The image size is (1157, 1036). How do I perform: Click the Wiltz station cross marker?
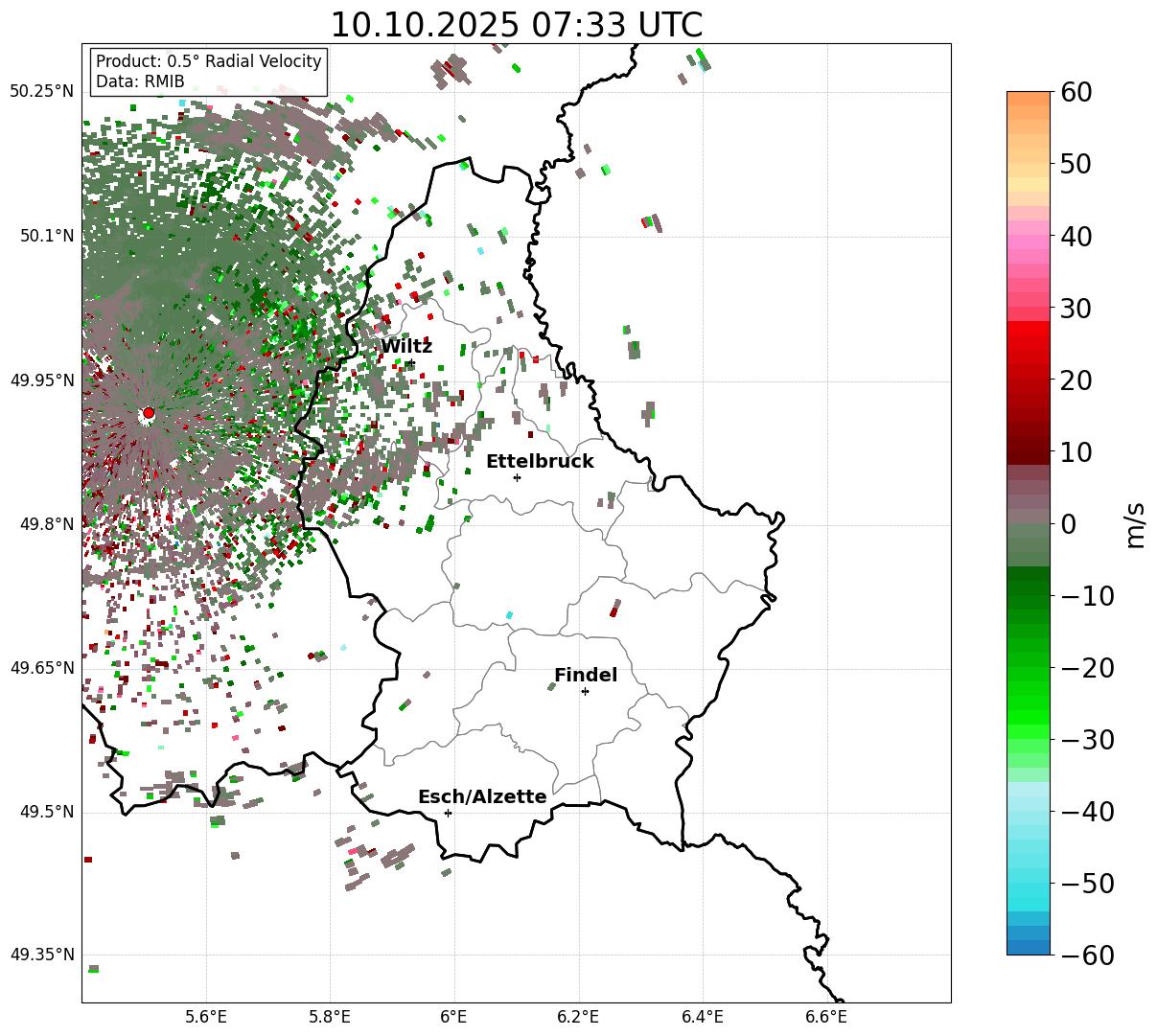tap(410, 362)
